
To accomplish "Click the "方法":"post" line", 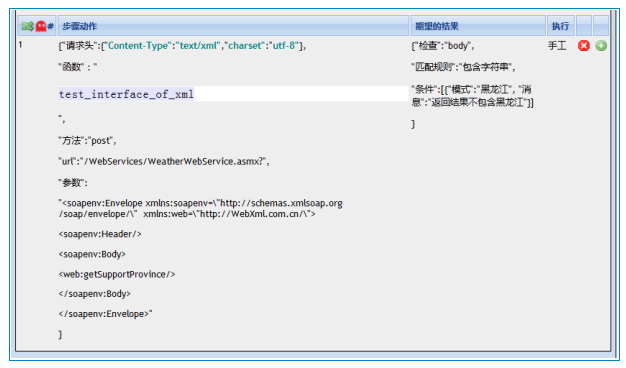I will coord(87,140).
